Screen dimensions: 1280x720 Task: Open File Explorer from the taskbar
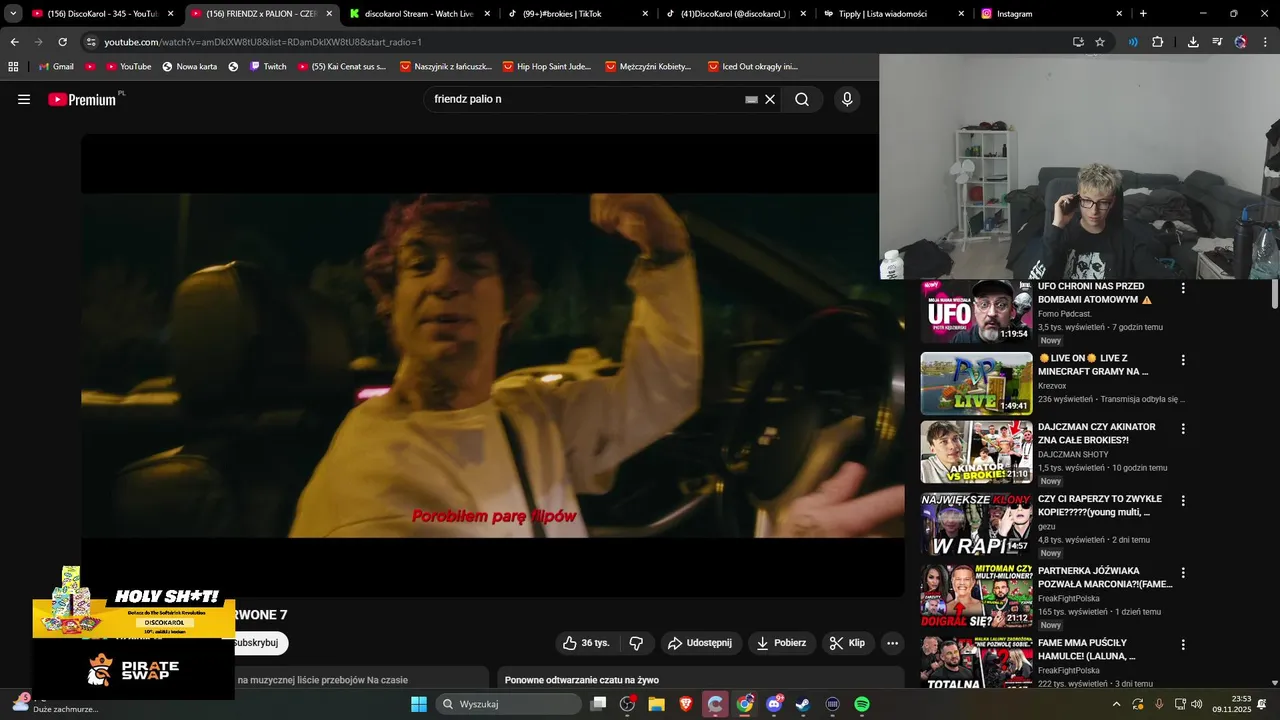(x=657, y=704)
